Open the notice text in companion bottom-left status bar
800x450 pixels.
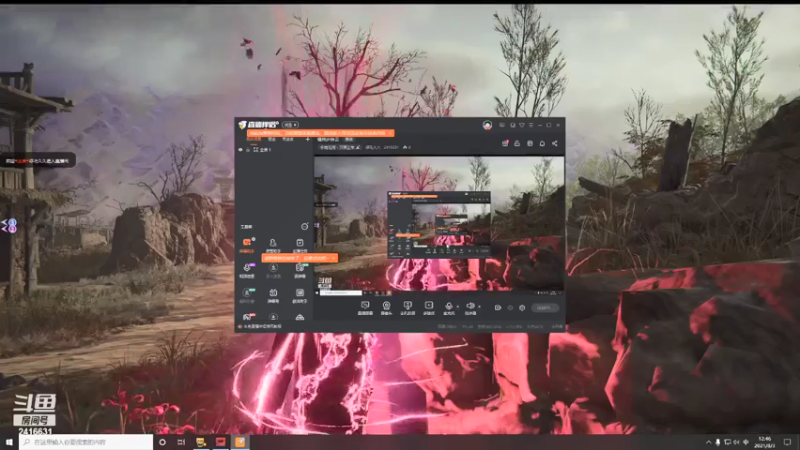(x=262, y=326)
